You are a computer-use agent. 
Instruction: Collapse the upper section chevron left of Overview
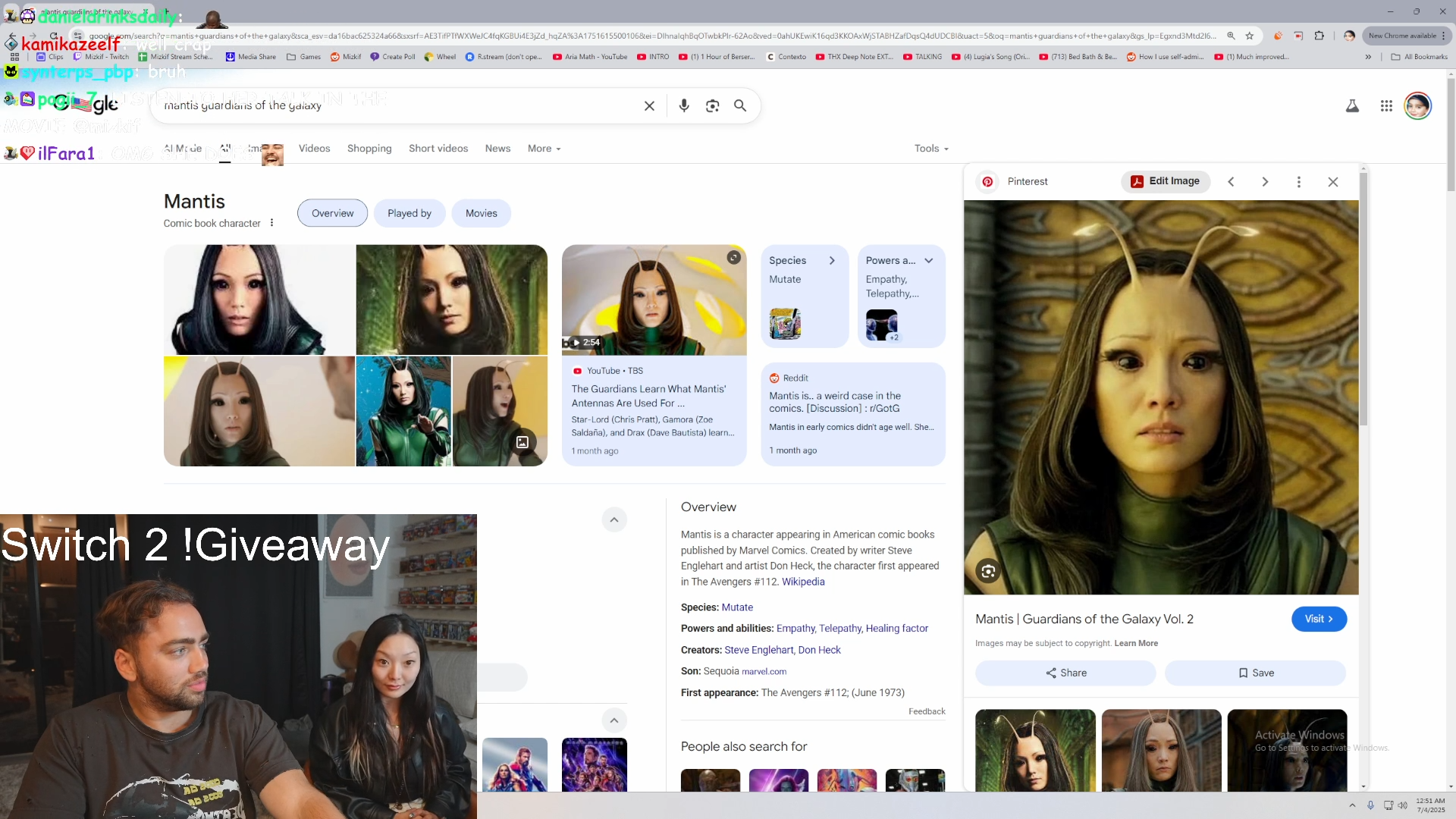(x=614, y=520)
